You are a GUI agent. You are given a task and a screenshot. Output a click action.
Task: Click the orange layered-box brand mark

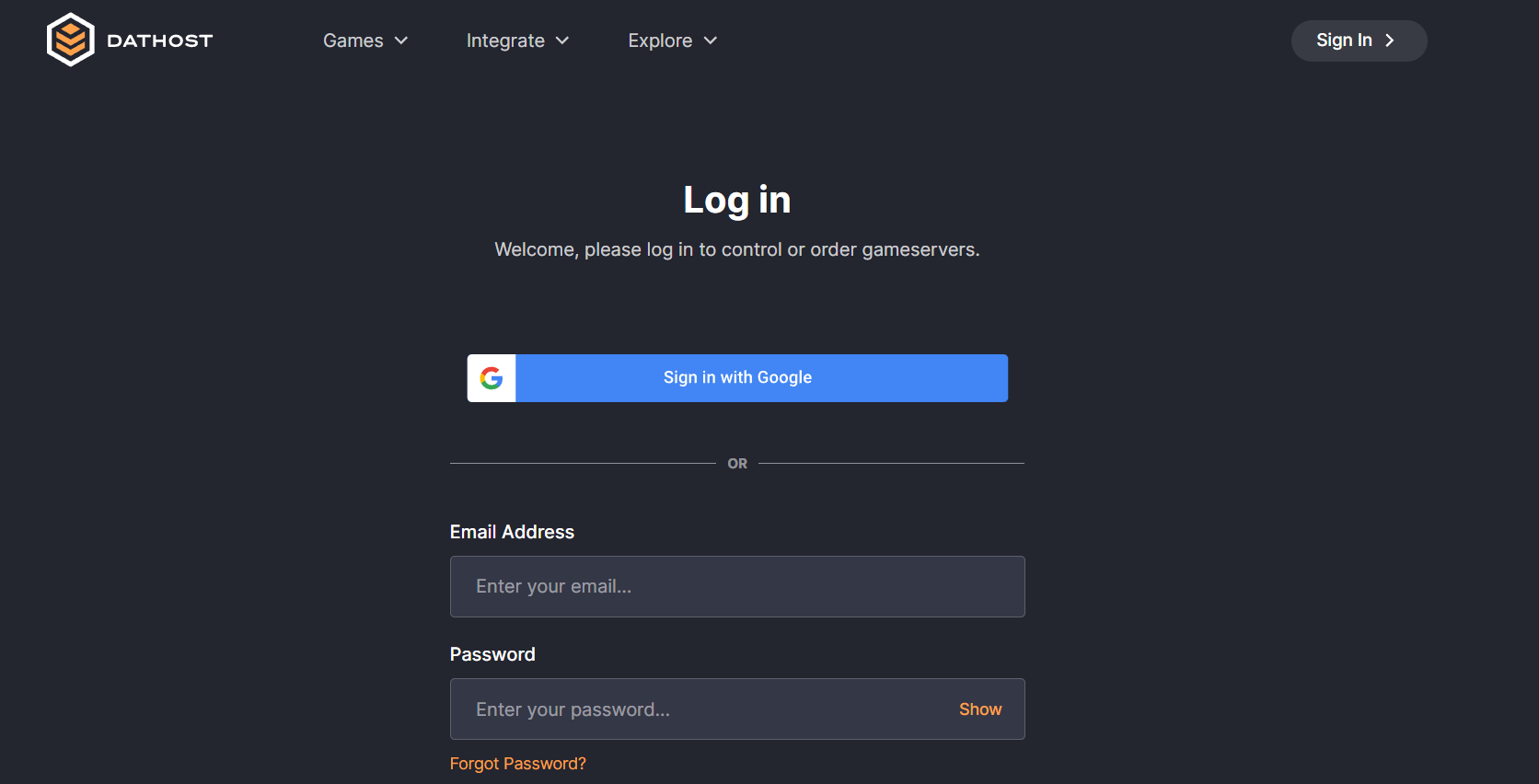point(70,39)
